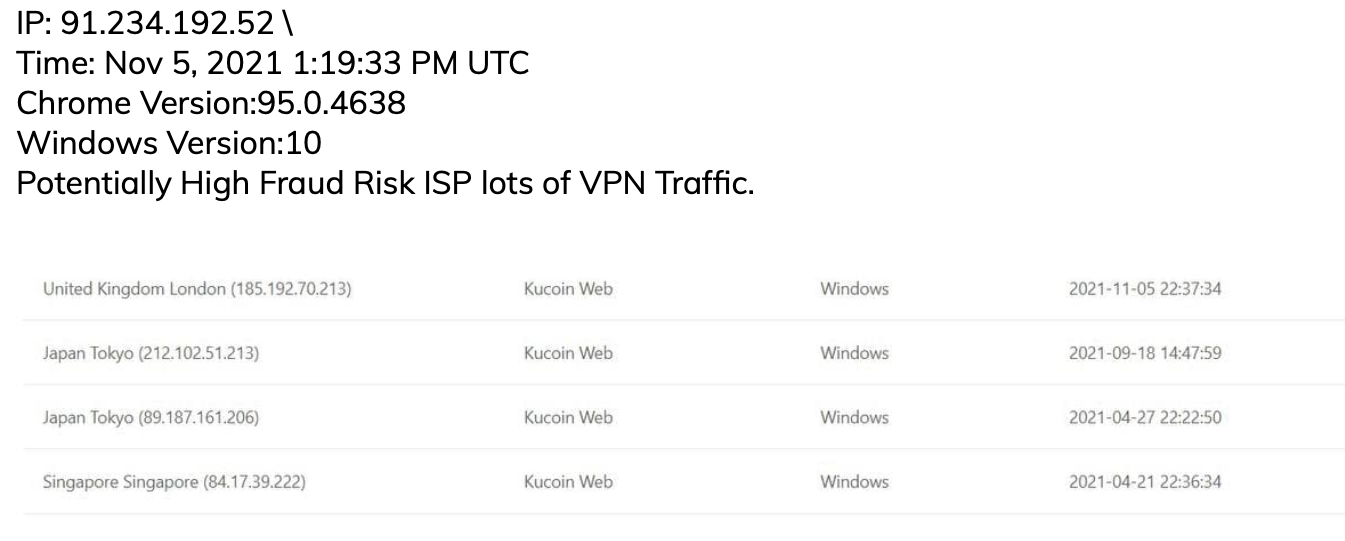
Task: Click the Windows Version 10 line
Action: click(x=170, y=143)
